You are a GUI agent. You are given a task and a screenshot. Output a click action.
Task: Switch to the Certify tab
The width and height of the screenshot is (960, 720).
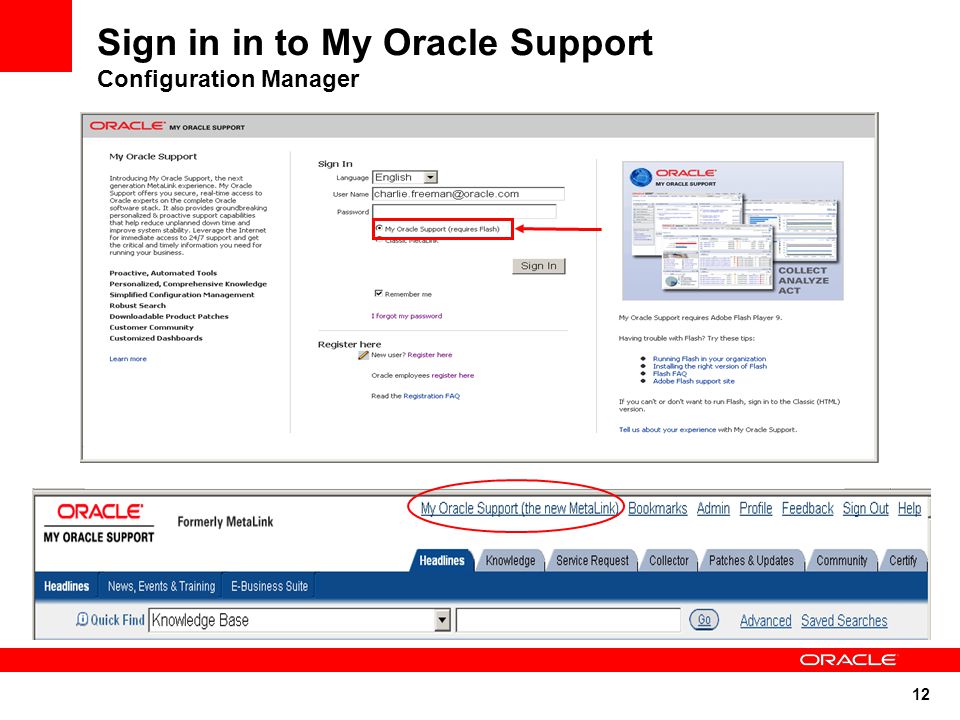tap(903, 561)
